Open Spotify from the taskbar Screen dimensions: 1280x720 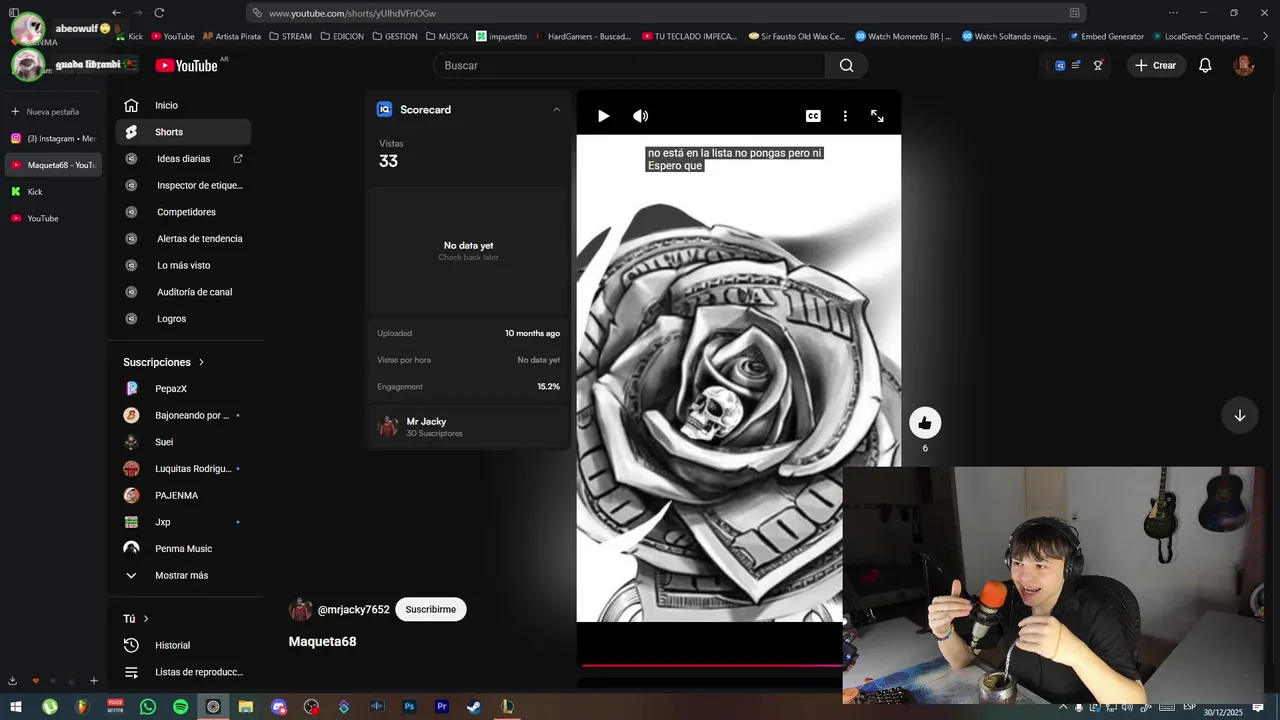coord(180,707)
